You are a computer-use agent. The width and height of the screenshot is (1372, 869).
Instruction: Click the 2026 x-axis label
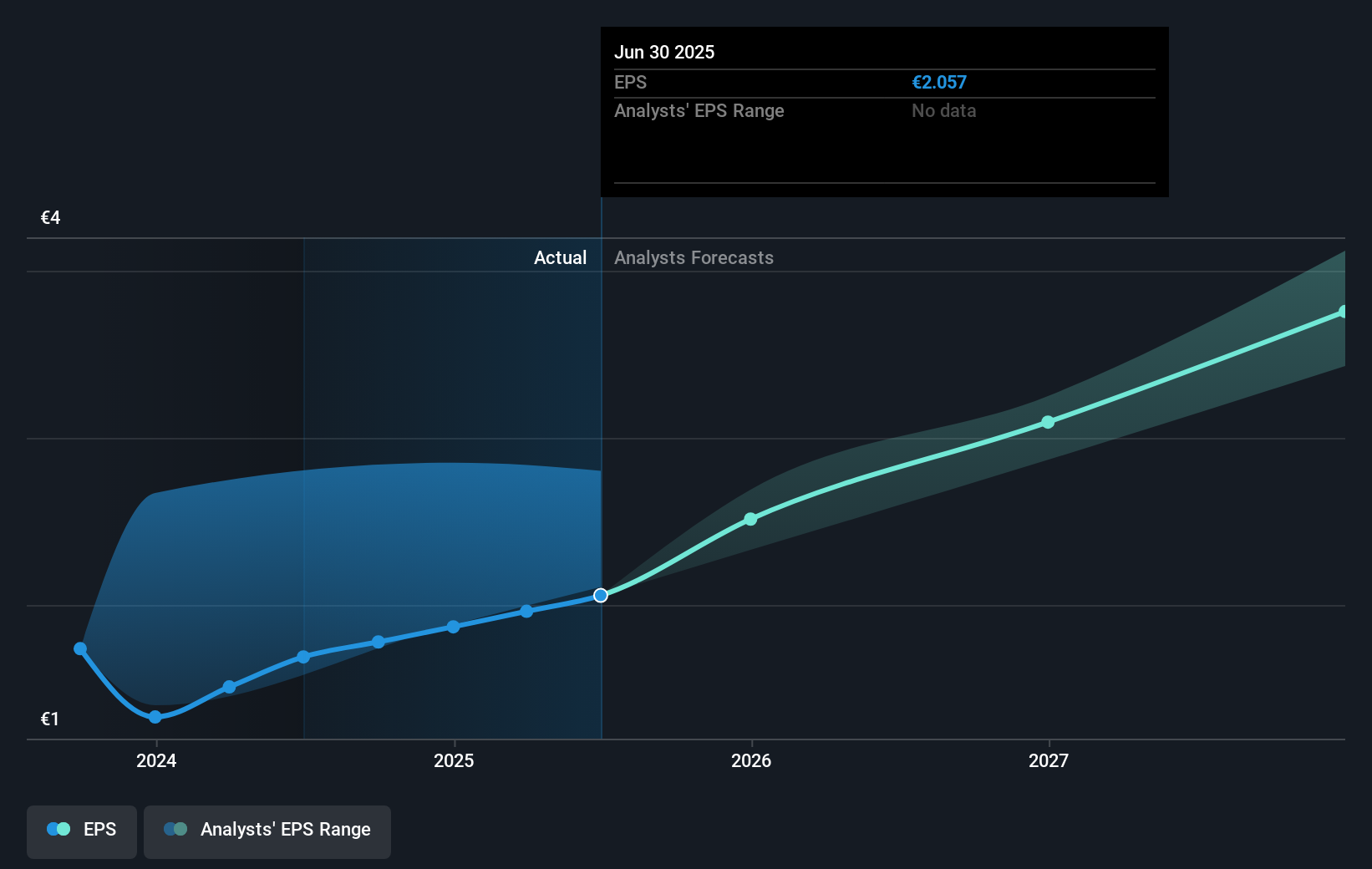751,760
